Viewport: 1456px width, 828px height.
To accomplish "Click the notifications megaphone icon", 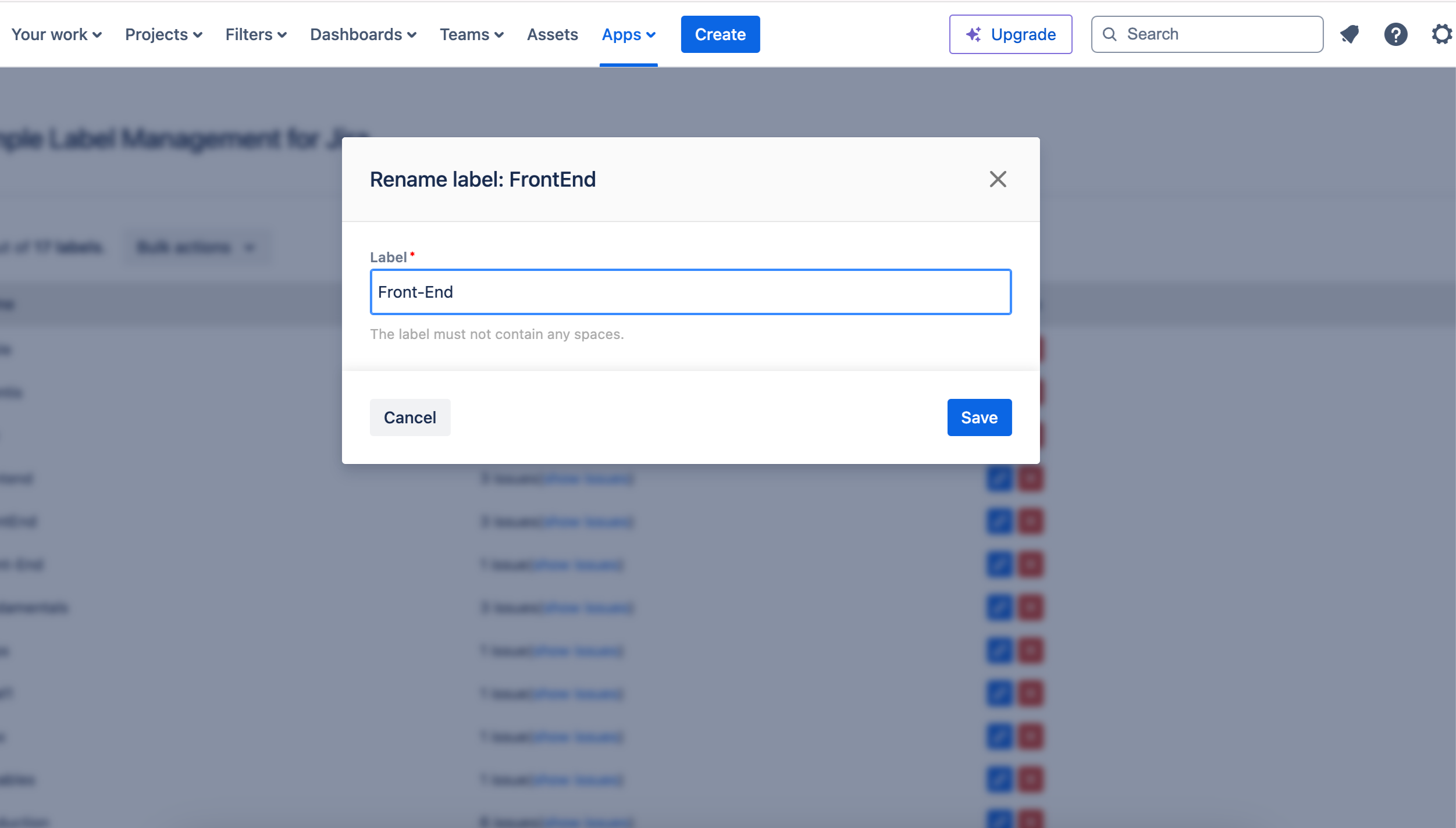I will (1350, 34).
